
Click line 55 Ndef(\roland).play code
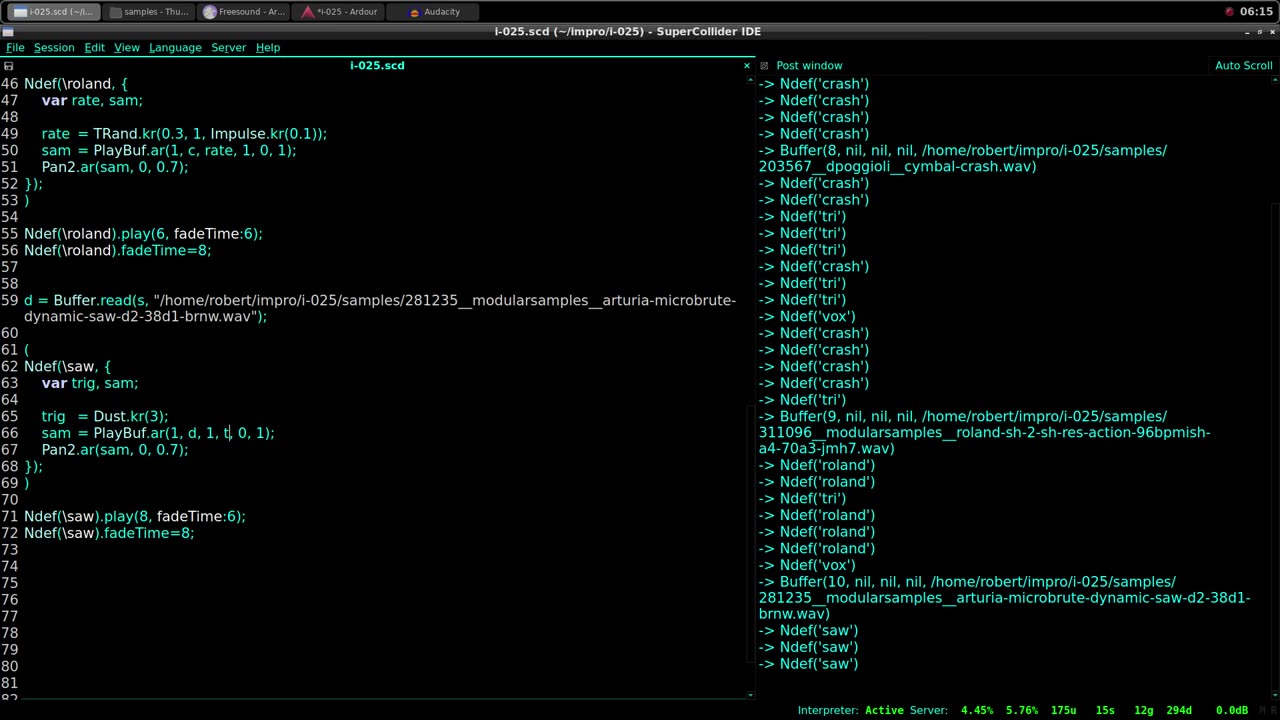click(x=143, y=233)
